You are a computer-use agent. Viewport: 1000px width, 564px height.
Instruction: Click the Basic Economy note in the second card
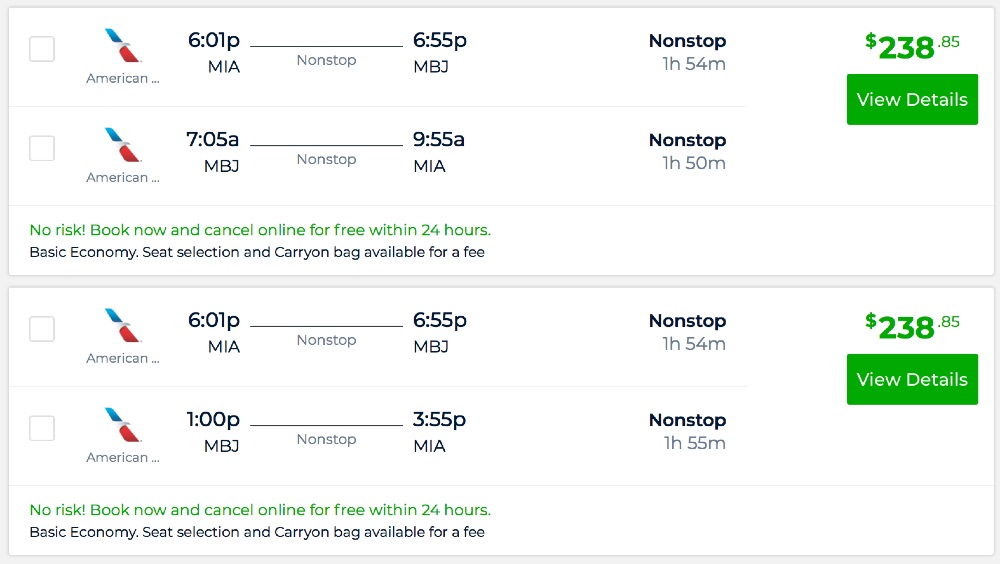257,532
